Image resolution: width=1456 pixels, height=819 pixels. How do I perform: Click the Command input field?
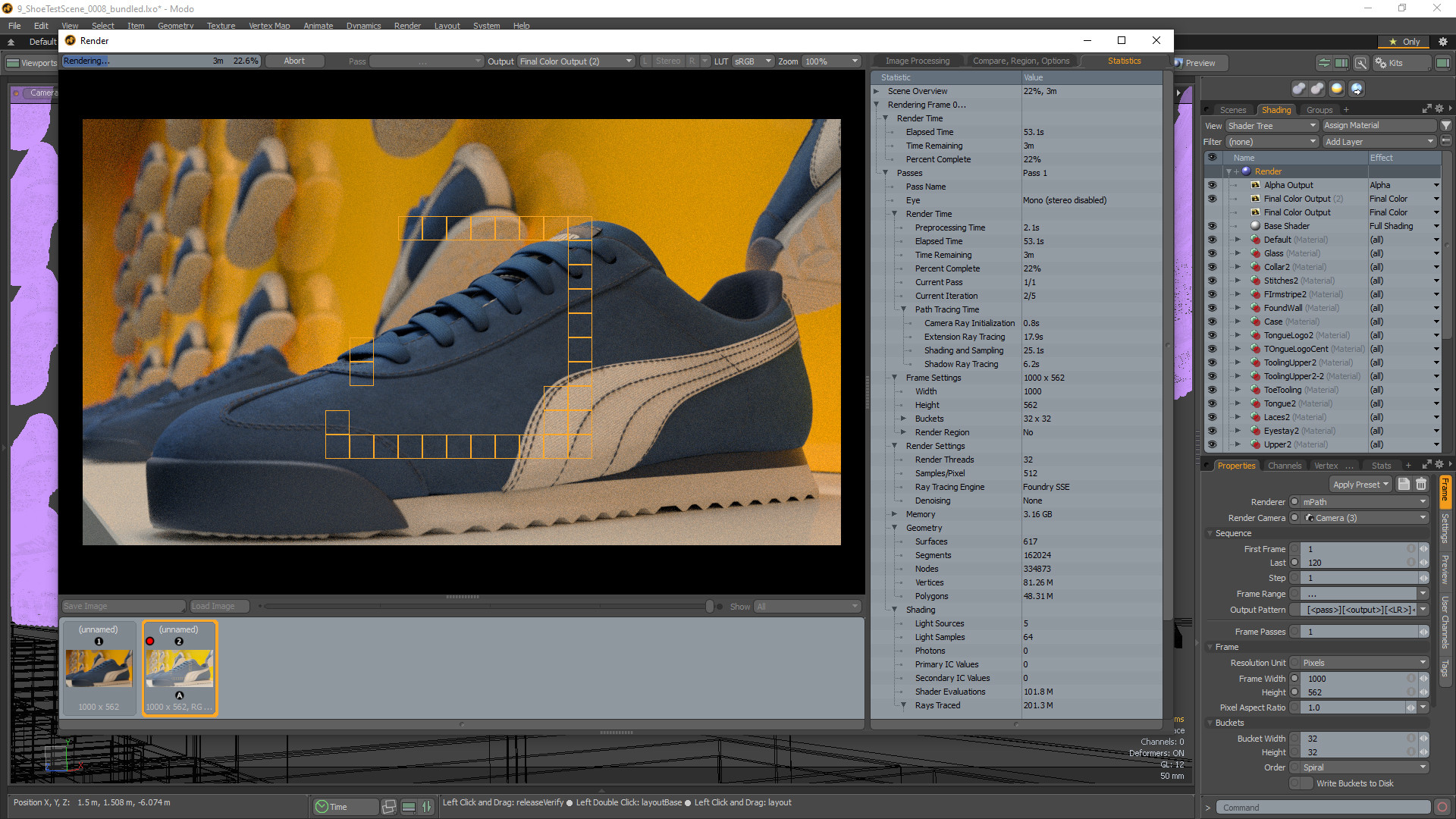1323,808
